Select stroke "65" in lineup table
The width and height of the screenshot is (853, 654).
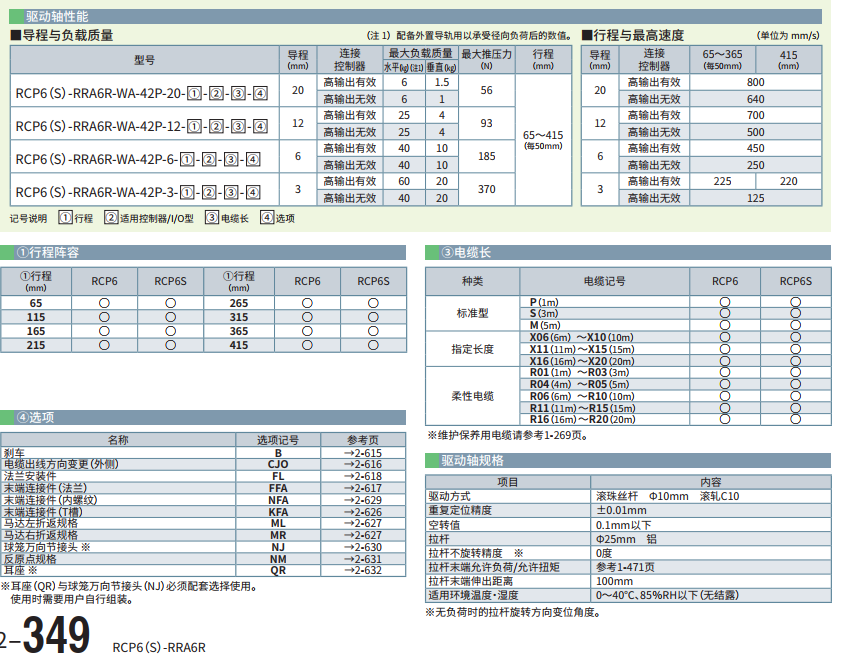(x=36, y=303)
